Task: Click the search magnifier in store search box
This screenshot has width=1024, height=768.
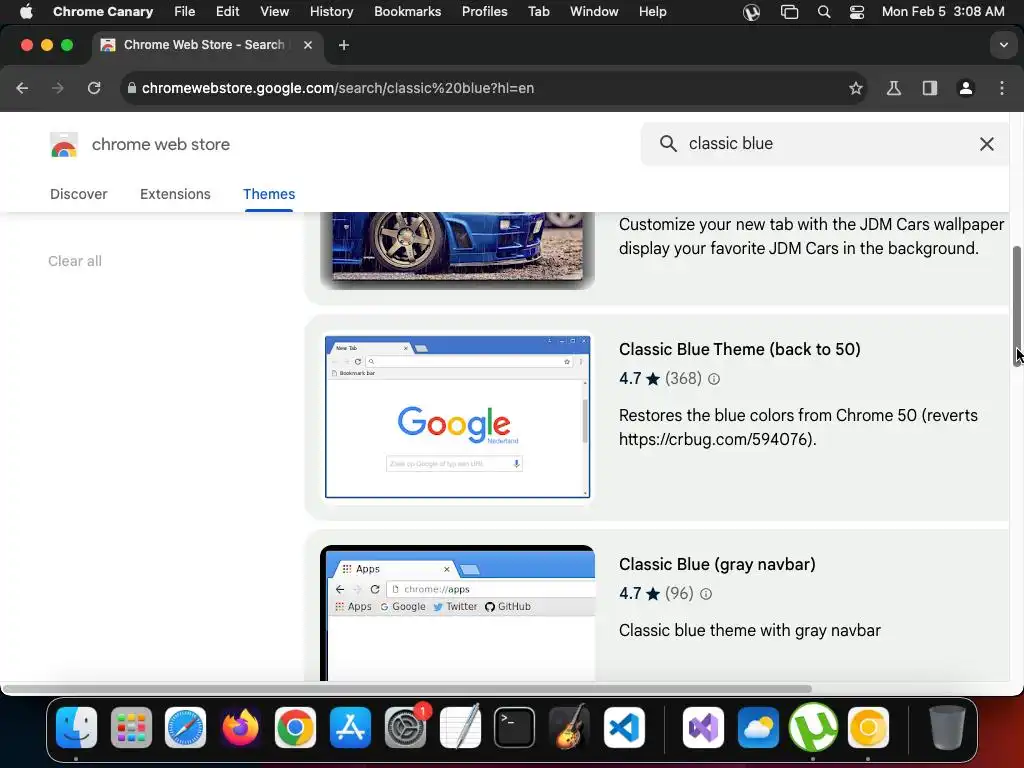Action: (x=667, y=144)
